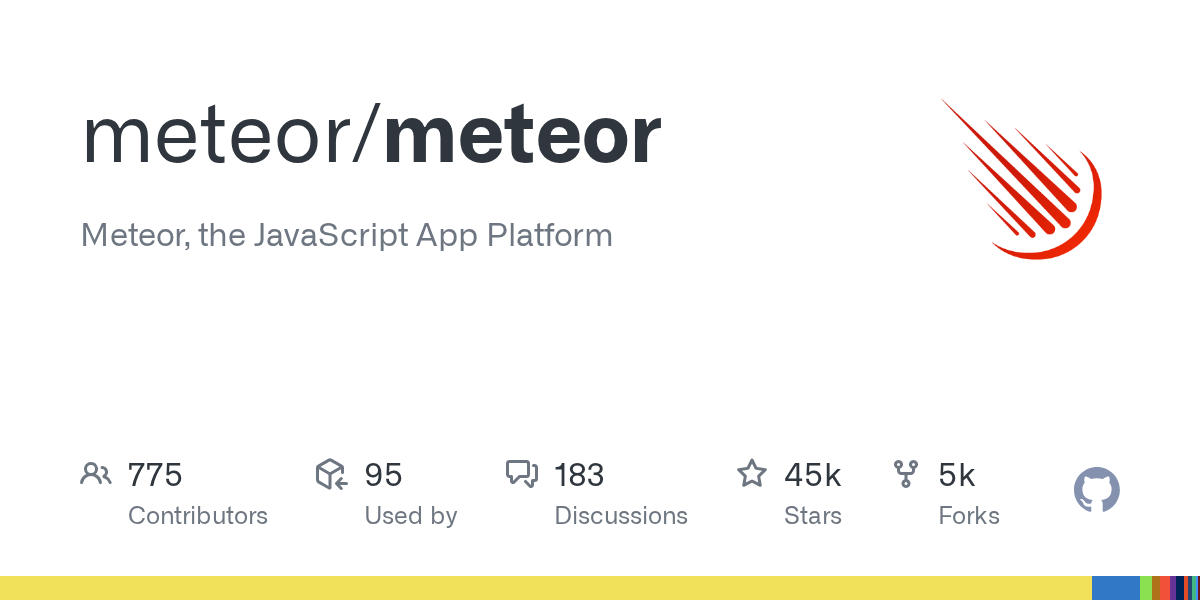
Task: Click the 'Meteor, the JavaScript App Platform' description
Action: 346,236
